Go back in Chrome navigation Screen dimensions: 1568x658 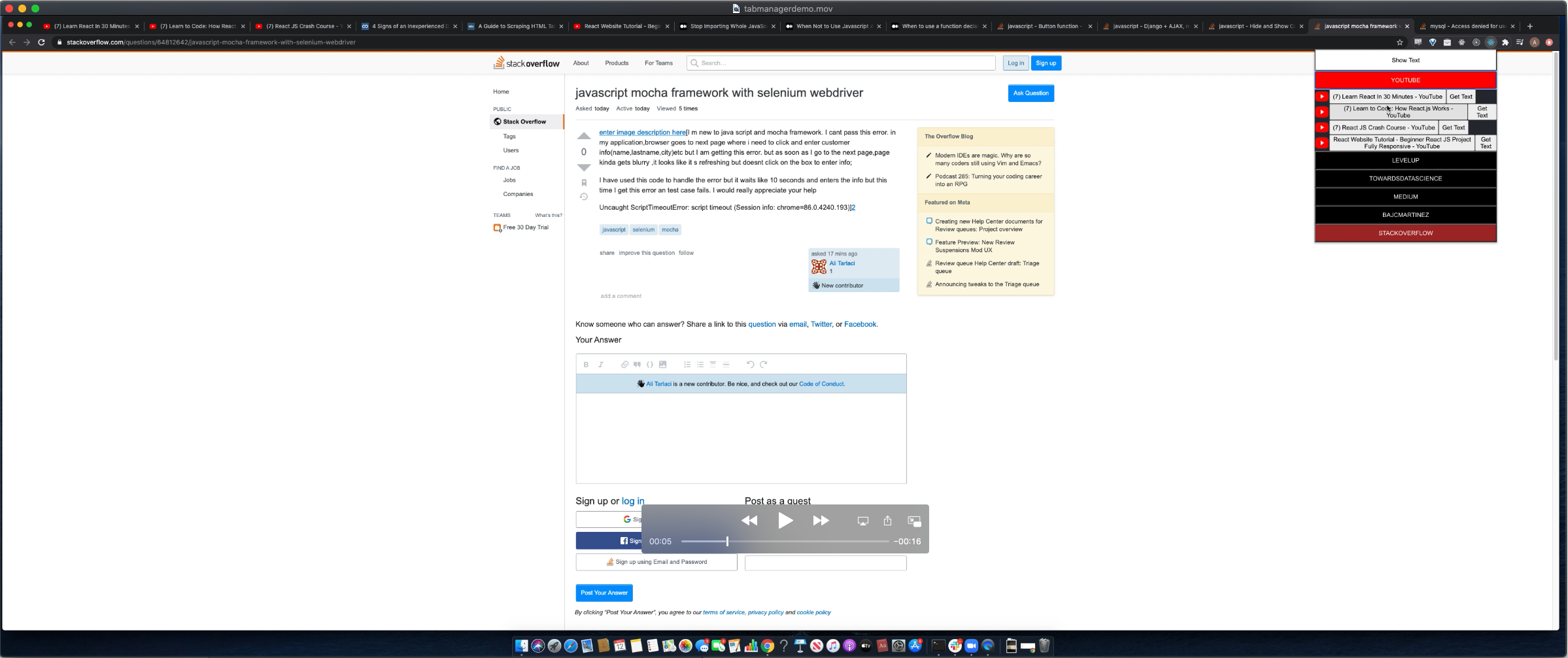(x=12, y=42)
